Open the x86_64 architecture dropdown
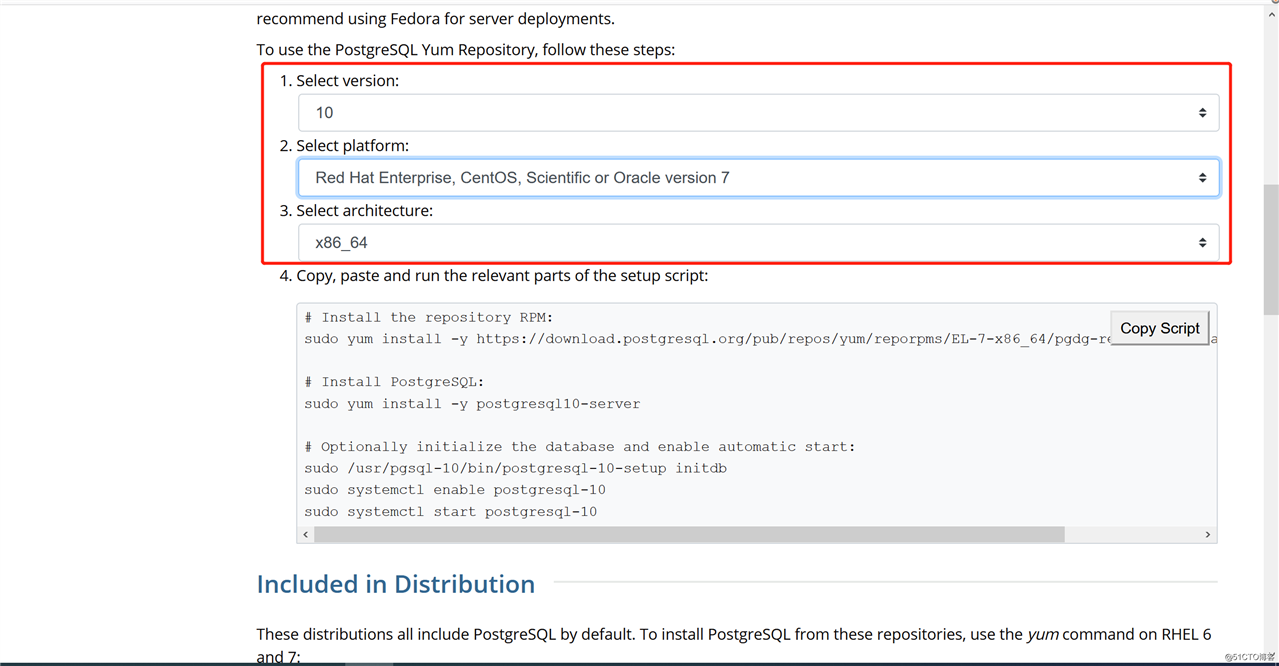This screenshot has width=1279, height=666. [758, 243]
